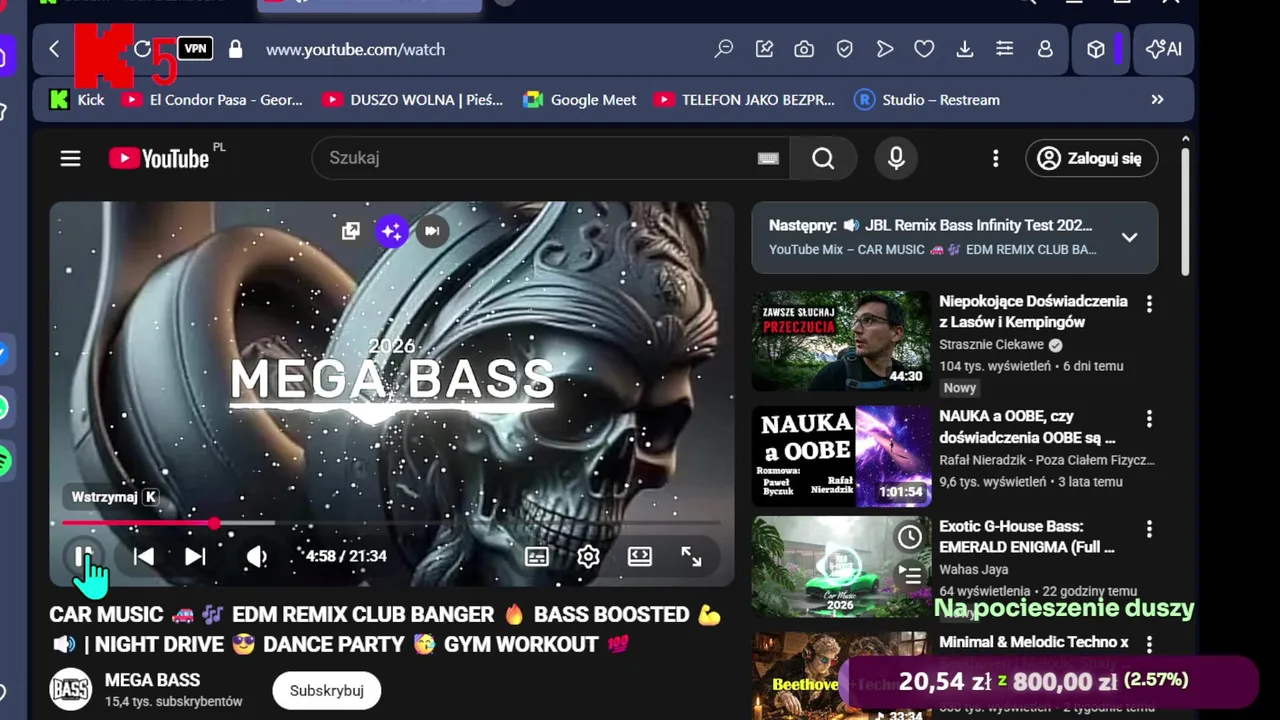Open Exotic G-House Bass video title

1027,537
